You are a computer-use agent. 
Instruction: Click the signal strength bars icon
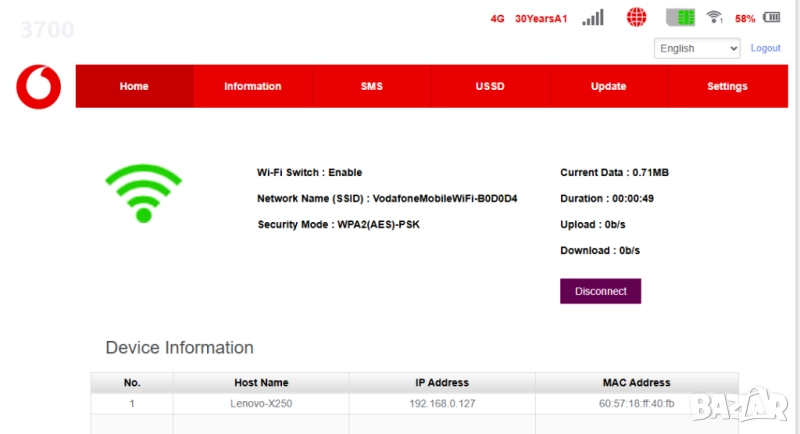pyautogui.click(x=593, y=18)
